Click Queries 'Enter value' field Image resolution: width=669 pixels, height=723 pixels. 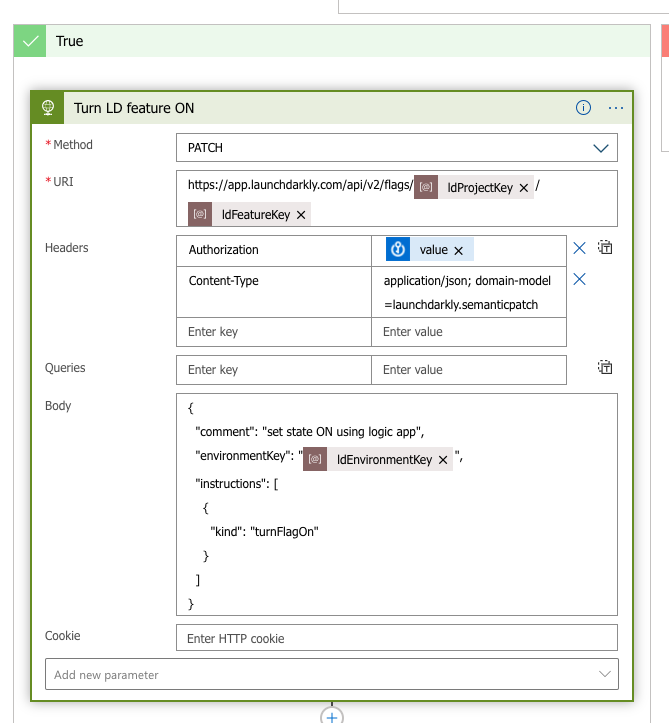[469, 370]
